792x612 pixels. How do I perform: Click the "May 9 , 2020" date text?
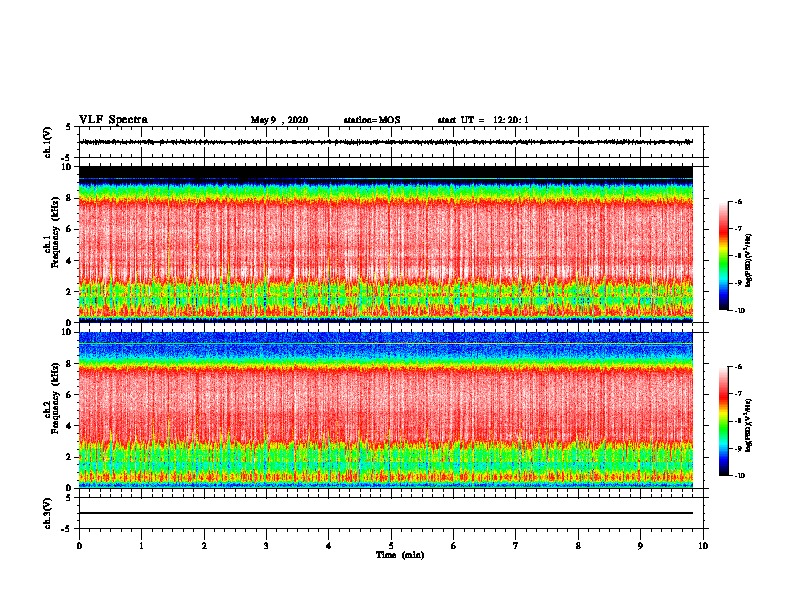tap(279, 120)
